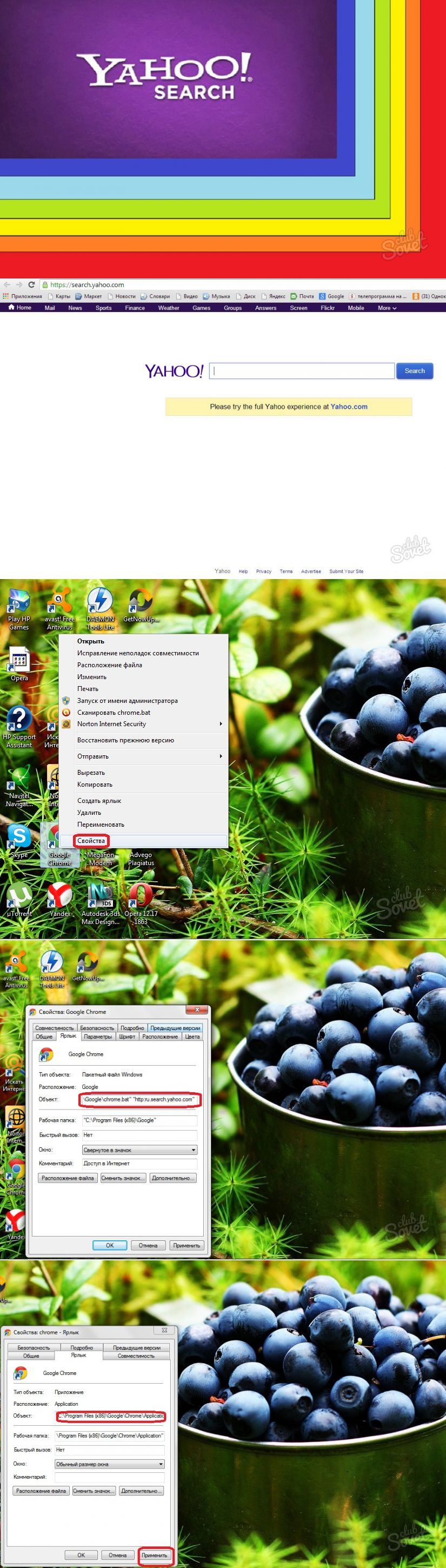Click the Объект field with Program Files (x86) Chrome Application path
This screenshot has height=1568, width=446.
(110, 1416)
